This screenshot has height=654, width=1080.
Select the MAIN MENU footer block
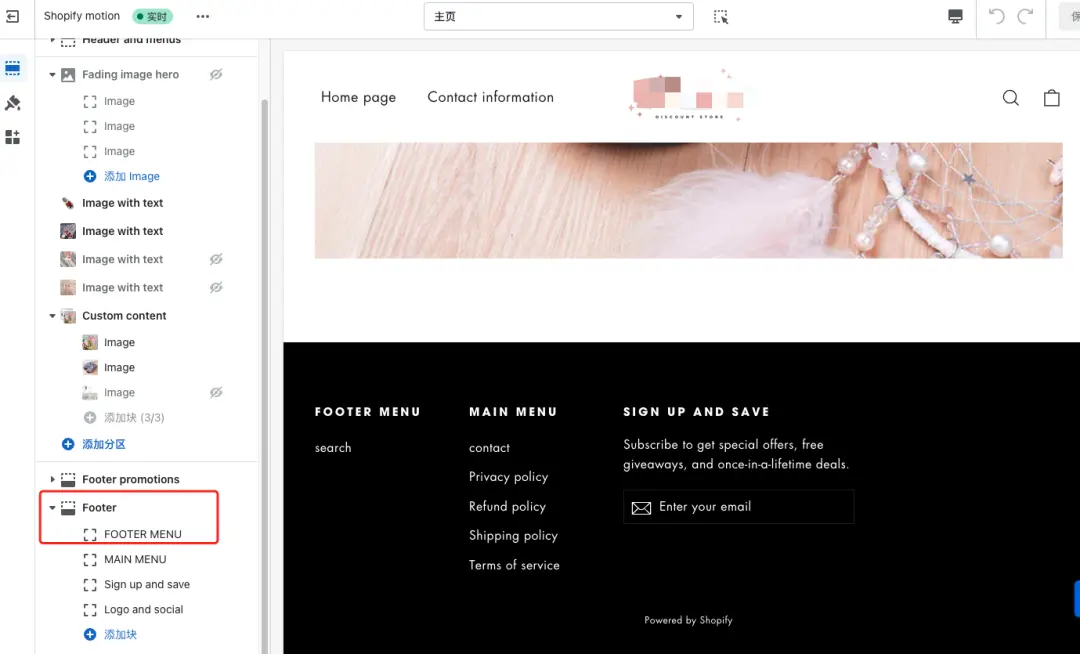[x=135, y=560]
